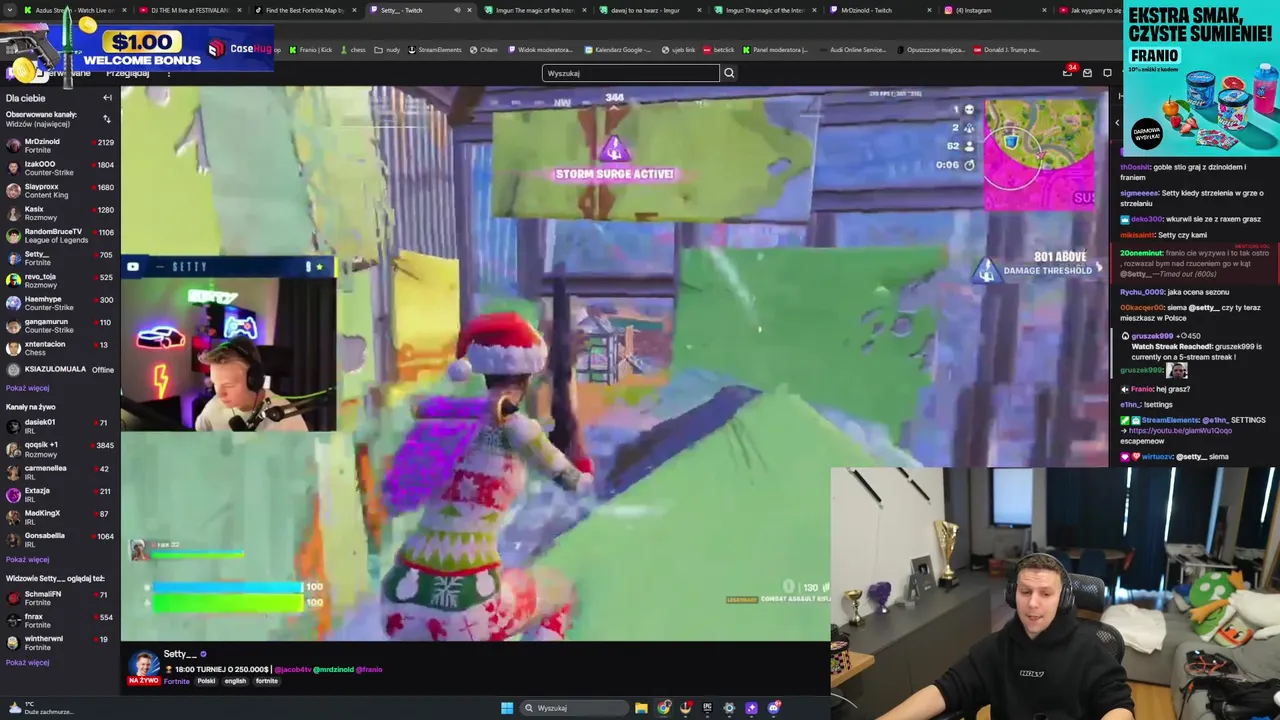Image resolution: width=1280 pixels, height=720 pixels.
Task: Expand live channels Pokaż więcej link
Action: pos(27,560)
